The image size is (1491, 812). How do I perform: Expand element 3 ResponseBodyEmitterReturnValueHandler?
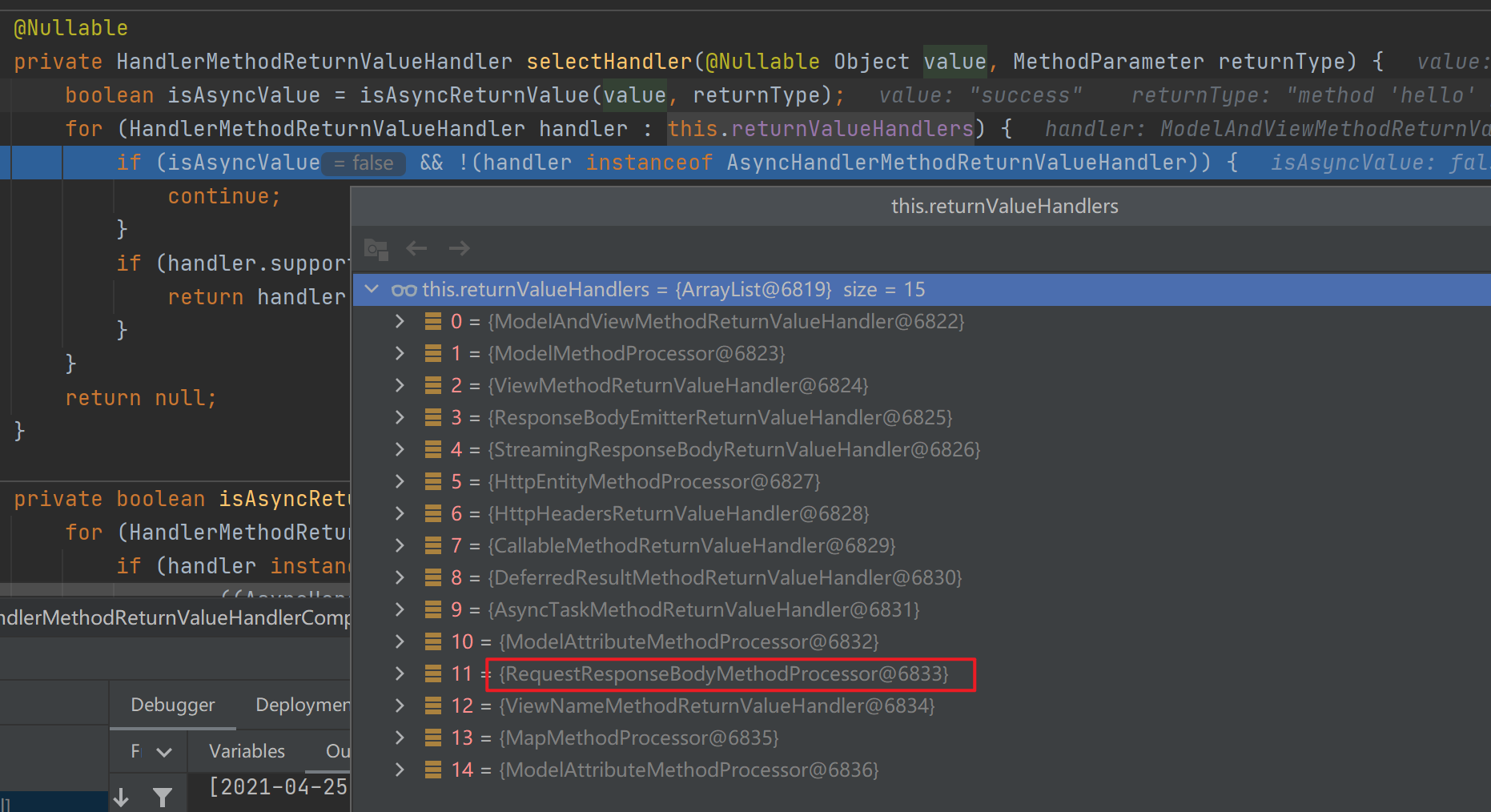tap(400, 418)
